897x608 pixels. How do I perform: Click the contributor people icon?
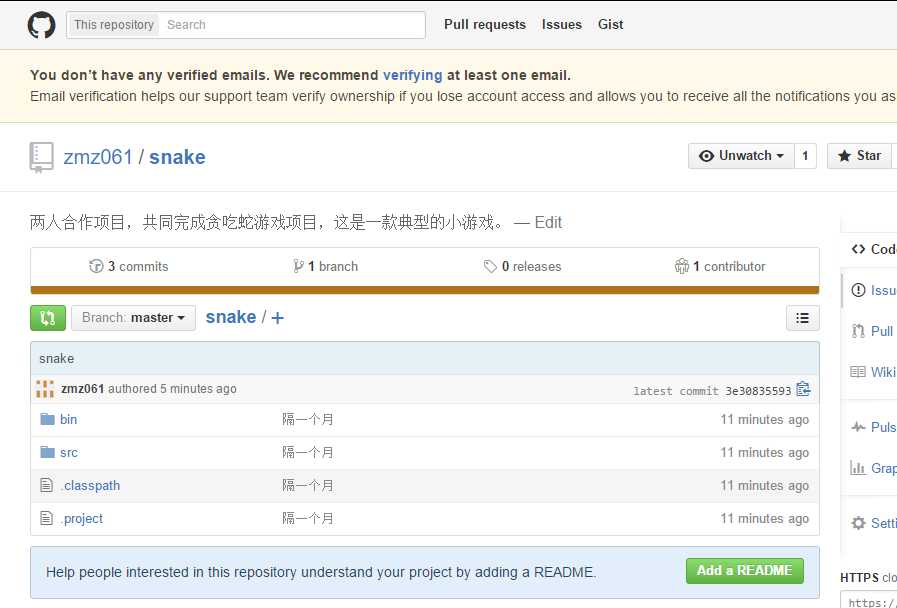pyautogui.click(x=681, y=266)
